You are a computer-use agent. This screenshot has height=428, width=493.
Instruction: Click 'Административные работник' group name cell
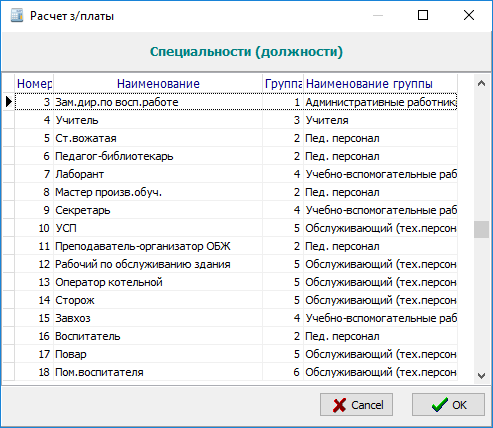[x=380, y=102]
